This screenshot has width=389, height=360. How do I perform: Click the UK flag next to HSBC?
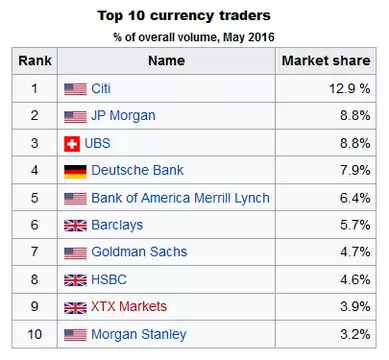click(75, 280)
